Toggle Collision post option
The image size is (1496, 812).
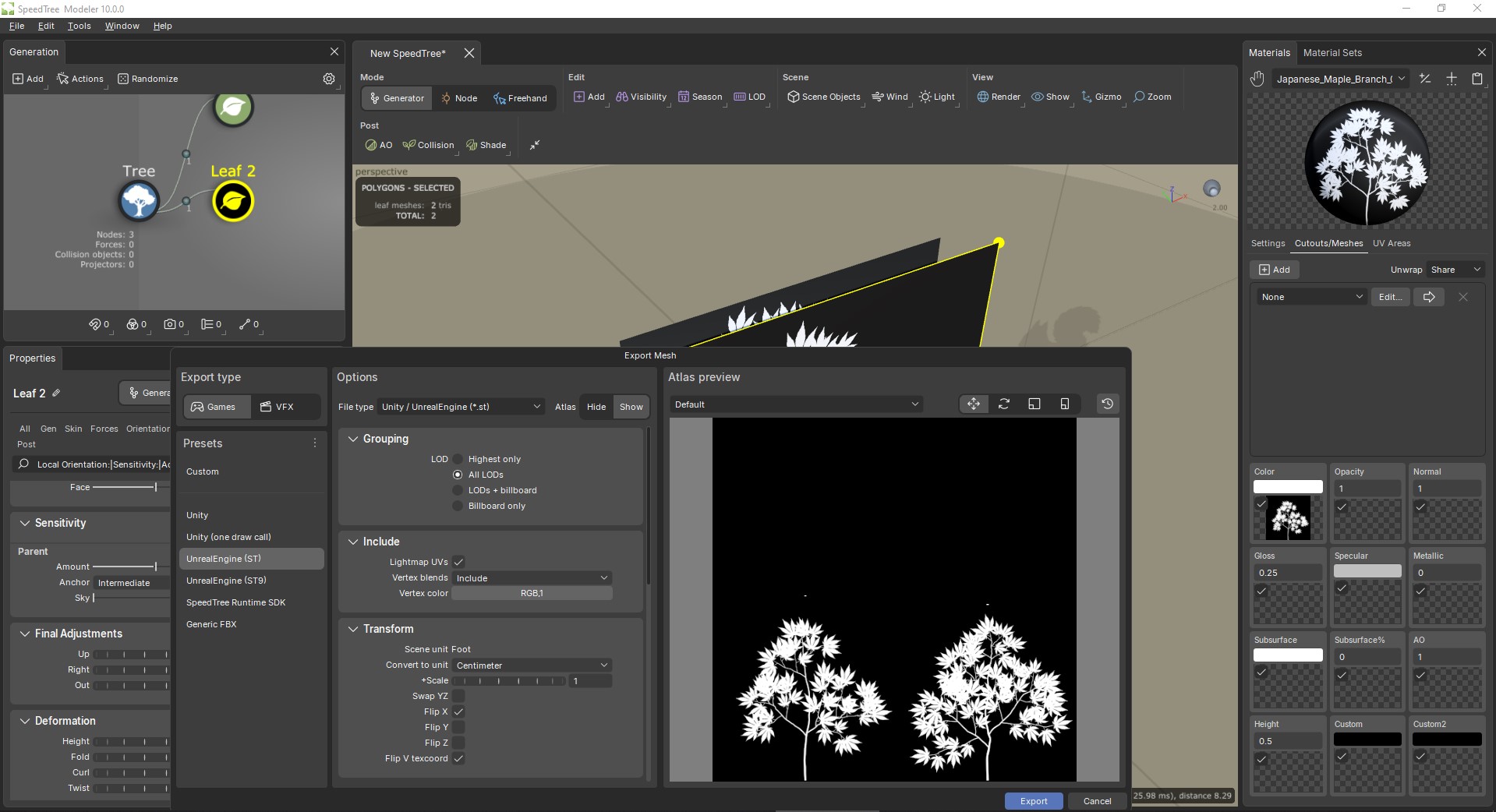tap(428, 145)
